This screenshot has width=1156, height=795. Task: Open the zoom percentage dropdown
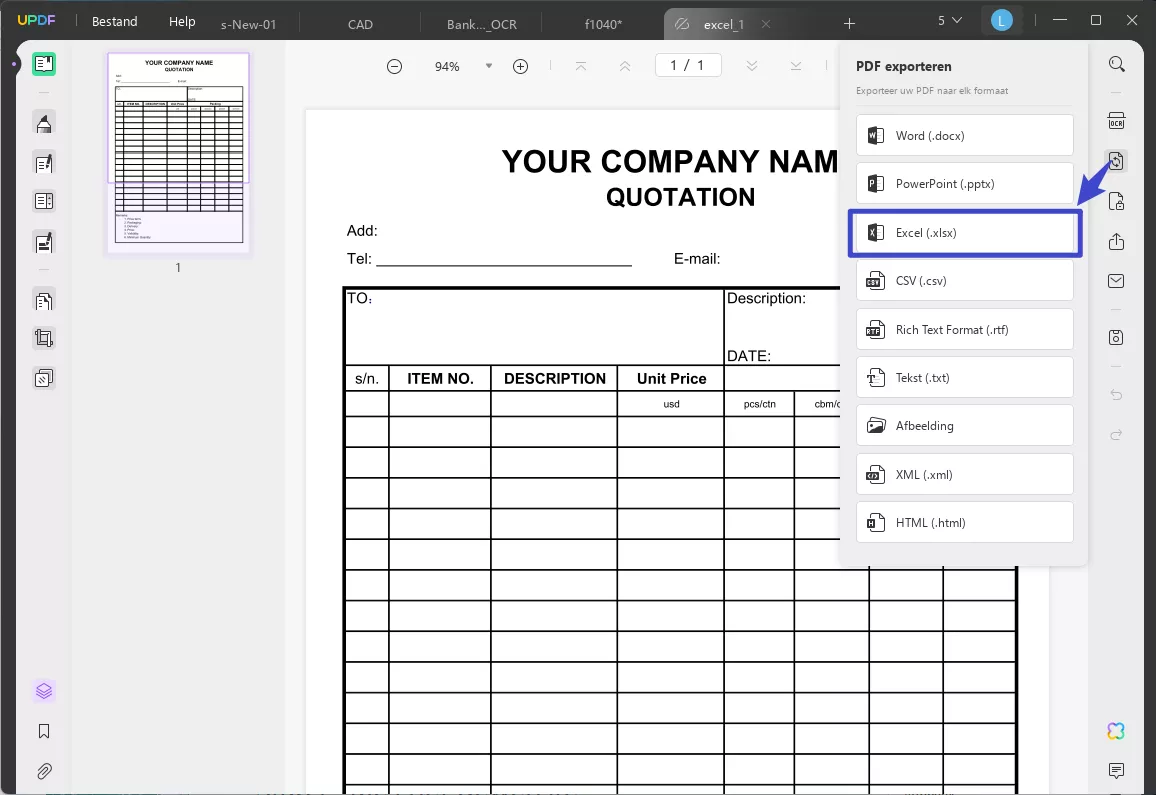pyautogui.click(x=488, y=66)
